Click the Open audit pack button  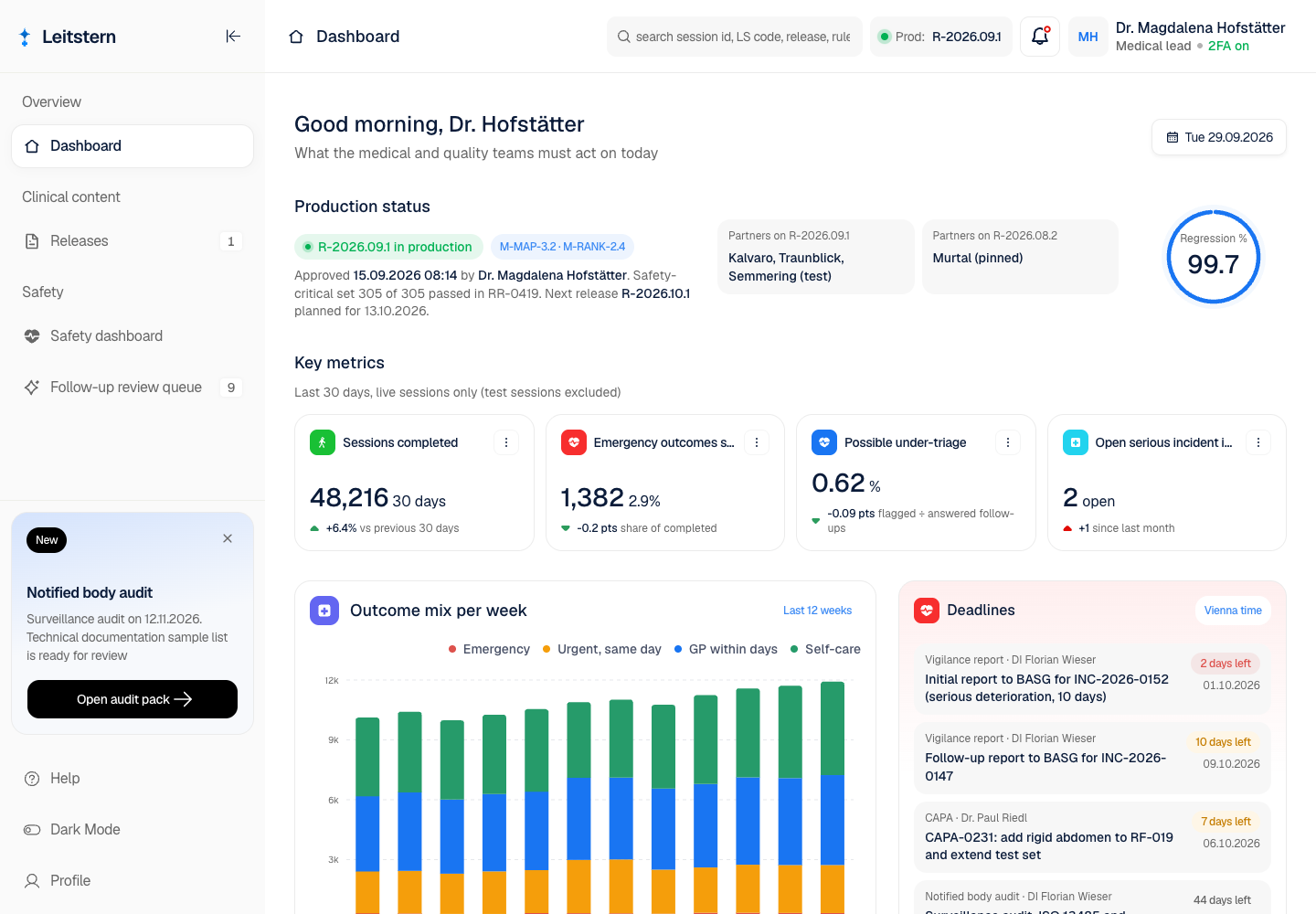tap(133, 699)
